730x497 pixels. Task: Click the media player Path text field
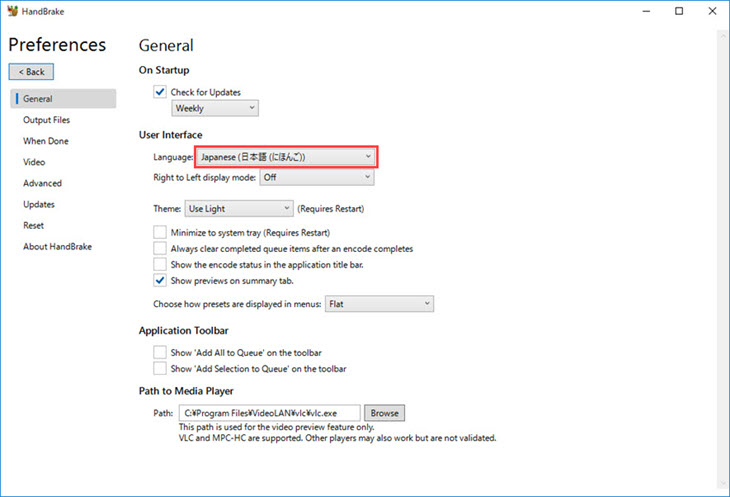pyautogui.click(x=269, y=413)
